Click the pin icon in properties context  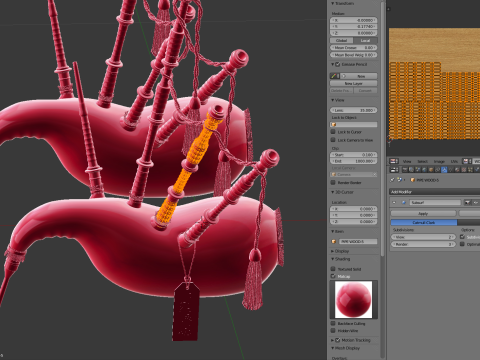(x=392, y=180)
